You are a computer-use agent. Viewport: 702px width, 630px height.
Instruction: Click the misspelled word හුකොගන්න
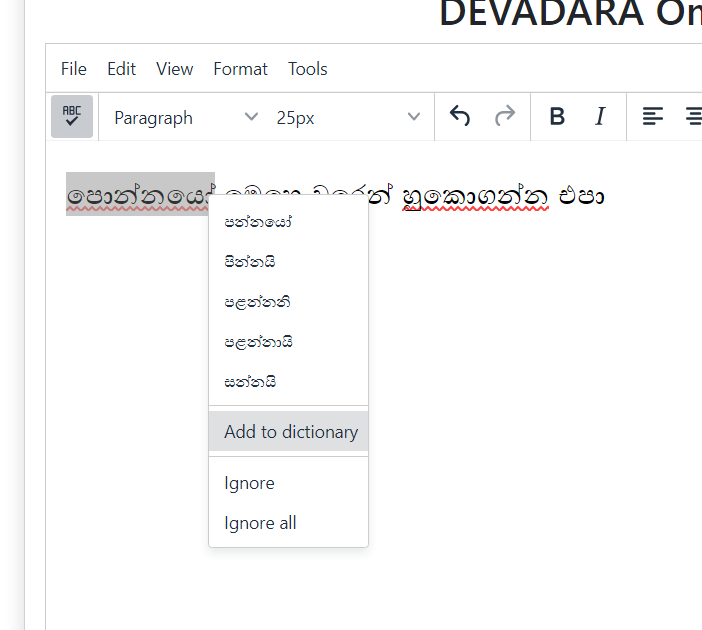475,197
